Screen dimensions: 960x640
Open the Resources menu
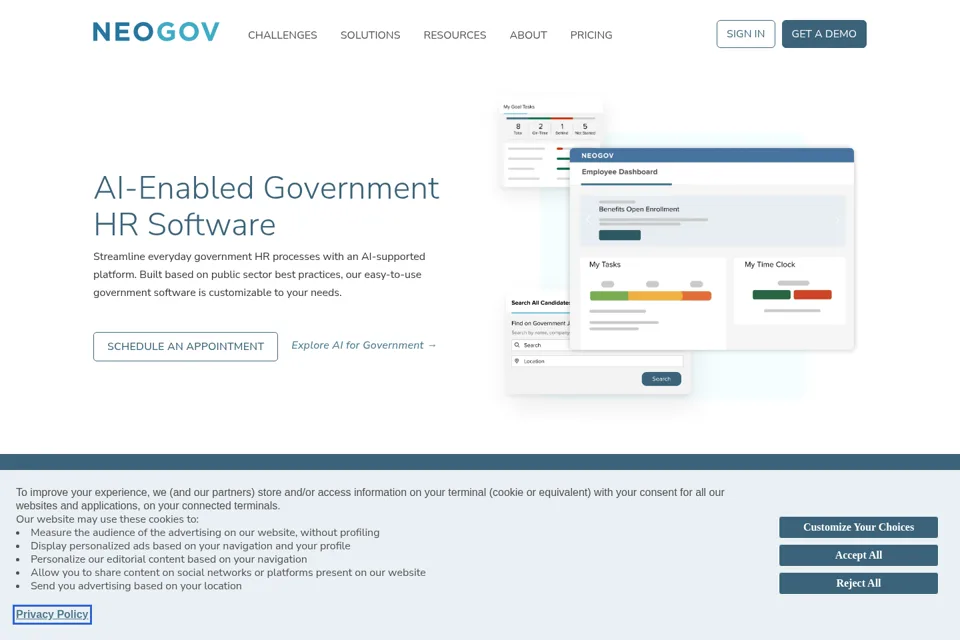pos(455,35)
